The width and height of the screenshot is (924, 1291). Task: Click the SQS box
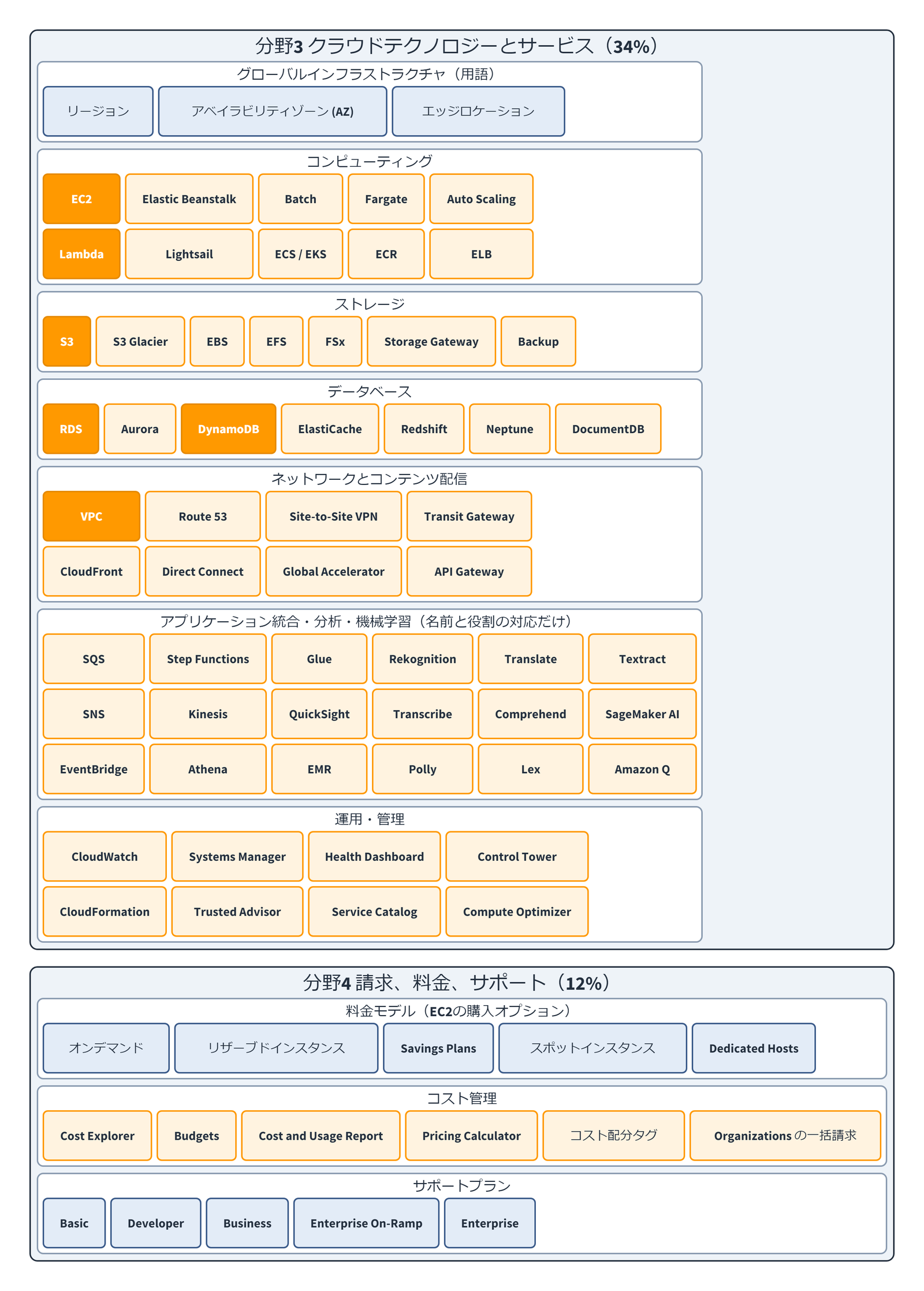click(94, 659)
